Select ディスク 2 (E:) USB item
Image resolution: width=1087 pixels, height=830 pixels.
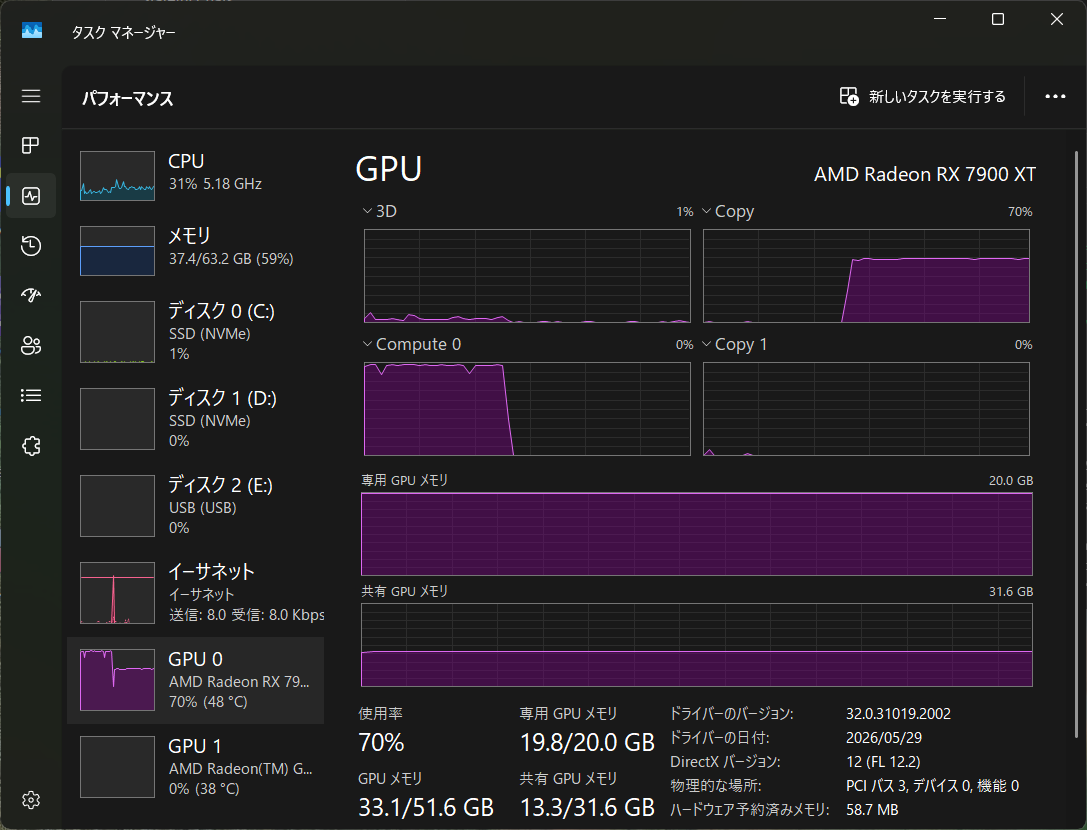point(195,506)
